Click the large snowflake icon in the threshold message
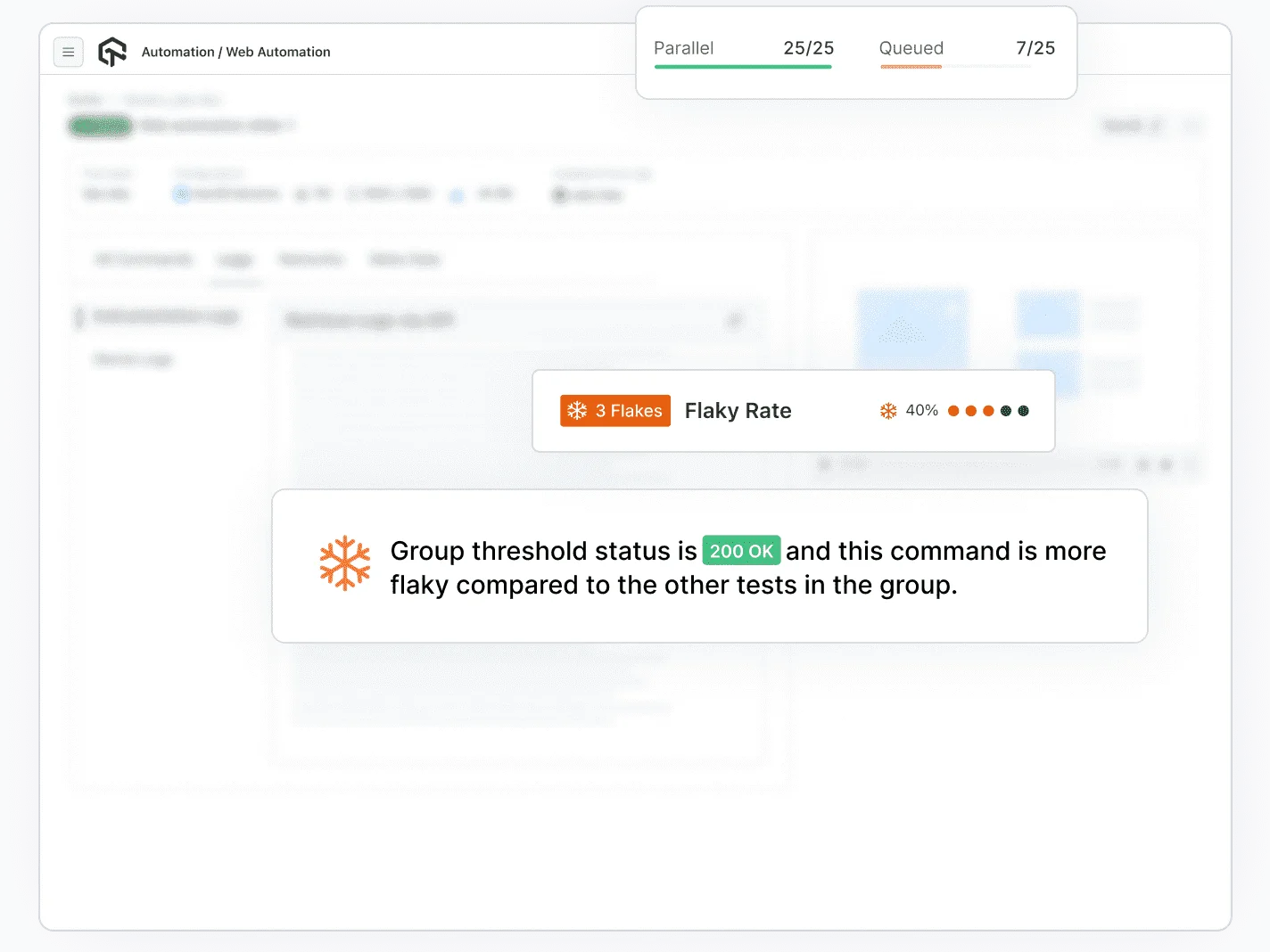This screenshot has width=1270, height=952. pos(345,563)
